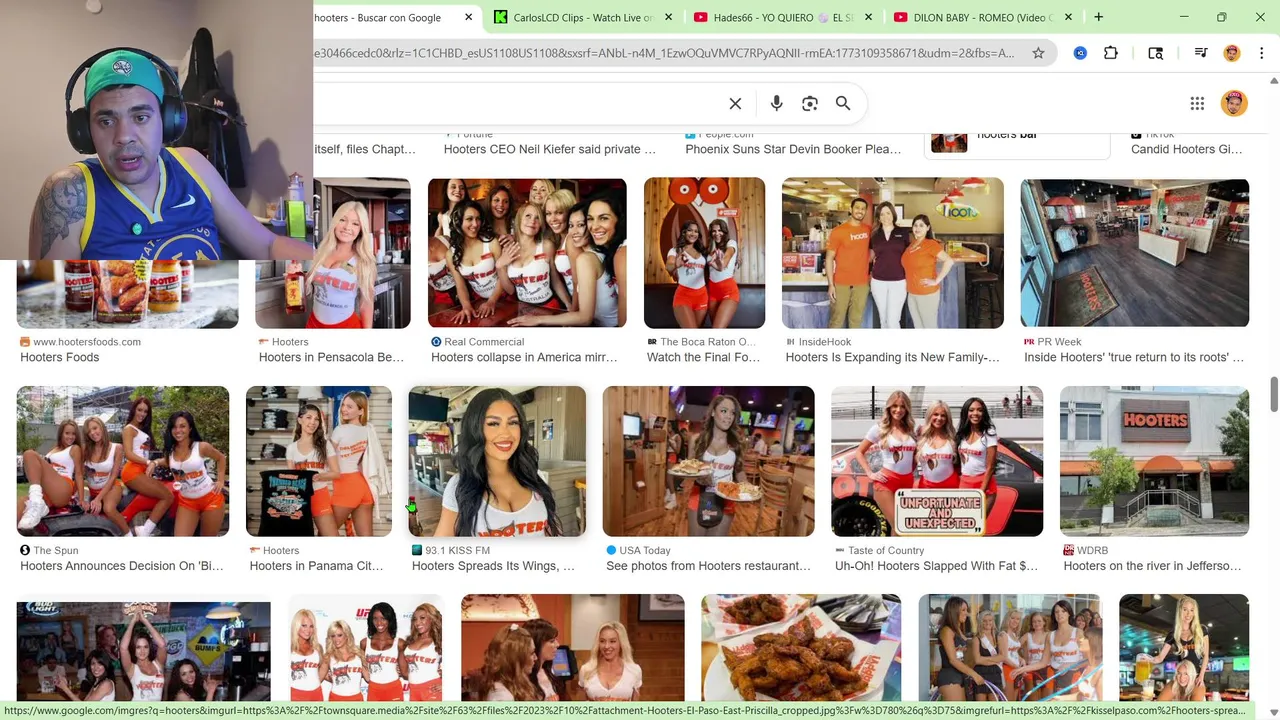Submit search with magnifier icon

(843, 103)
